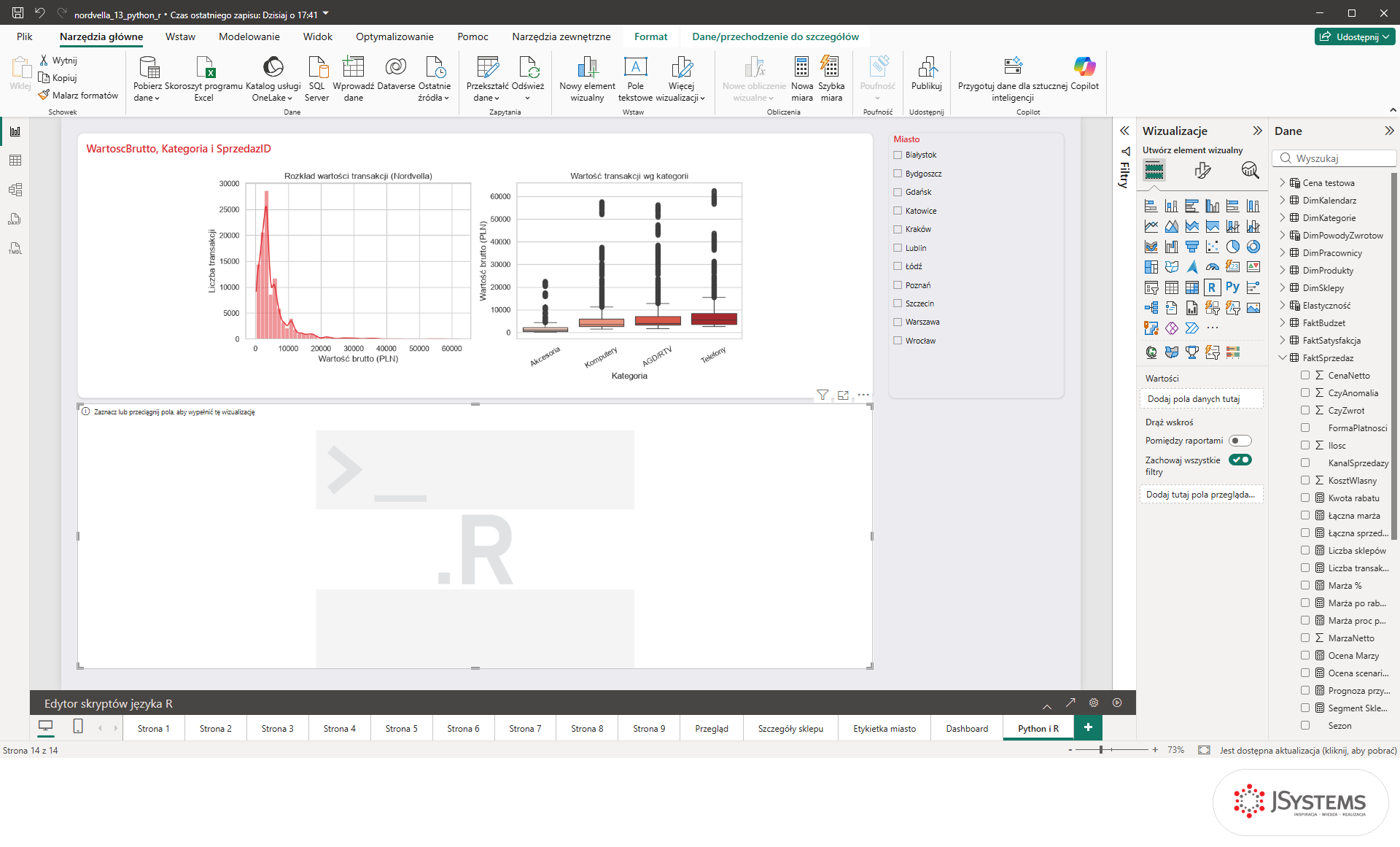Expand the DimProdukty table
The width and height of the screenshot is (1400, 847).
coord(1282,270)
